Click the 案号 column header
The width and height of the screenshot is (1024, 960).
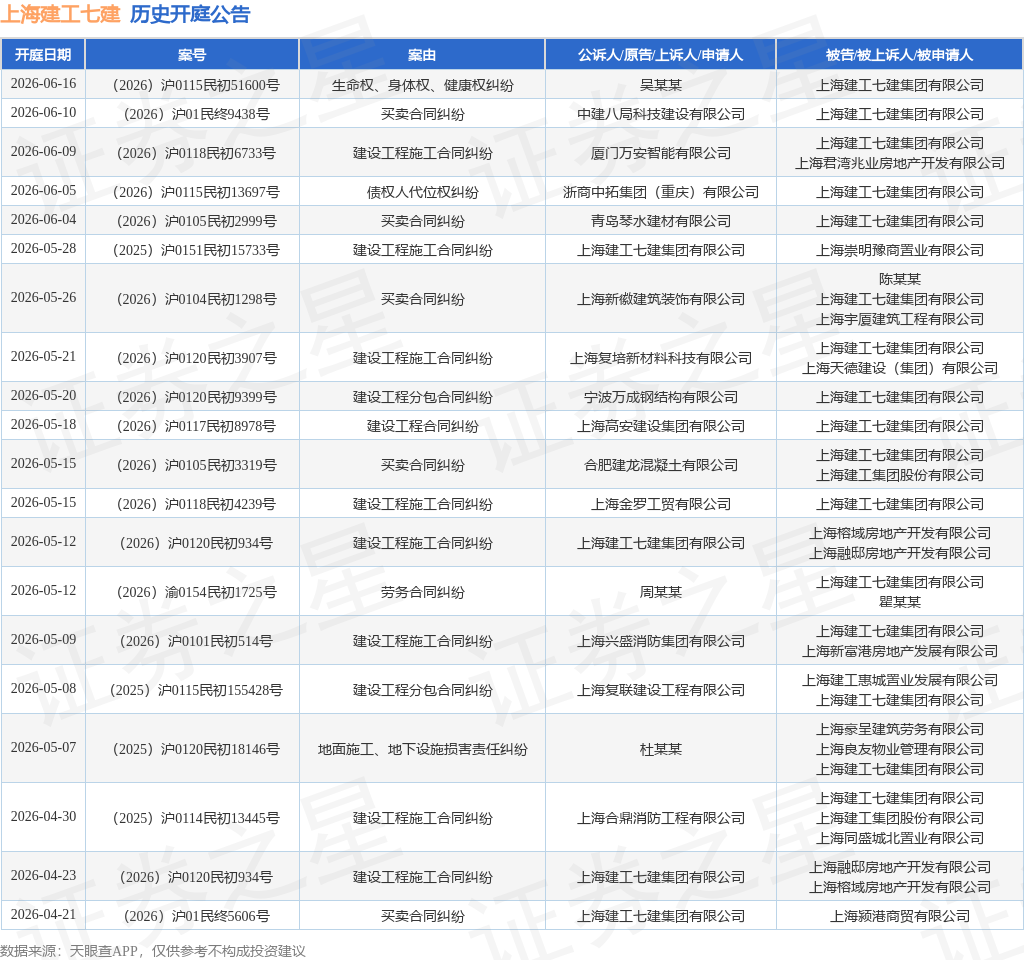pyautogui.click(x=192, y=55)
